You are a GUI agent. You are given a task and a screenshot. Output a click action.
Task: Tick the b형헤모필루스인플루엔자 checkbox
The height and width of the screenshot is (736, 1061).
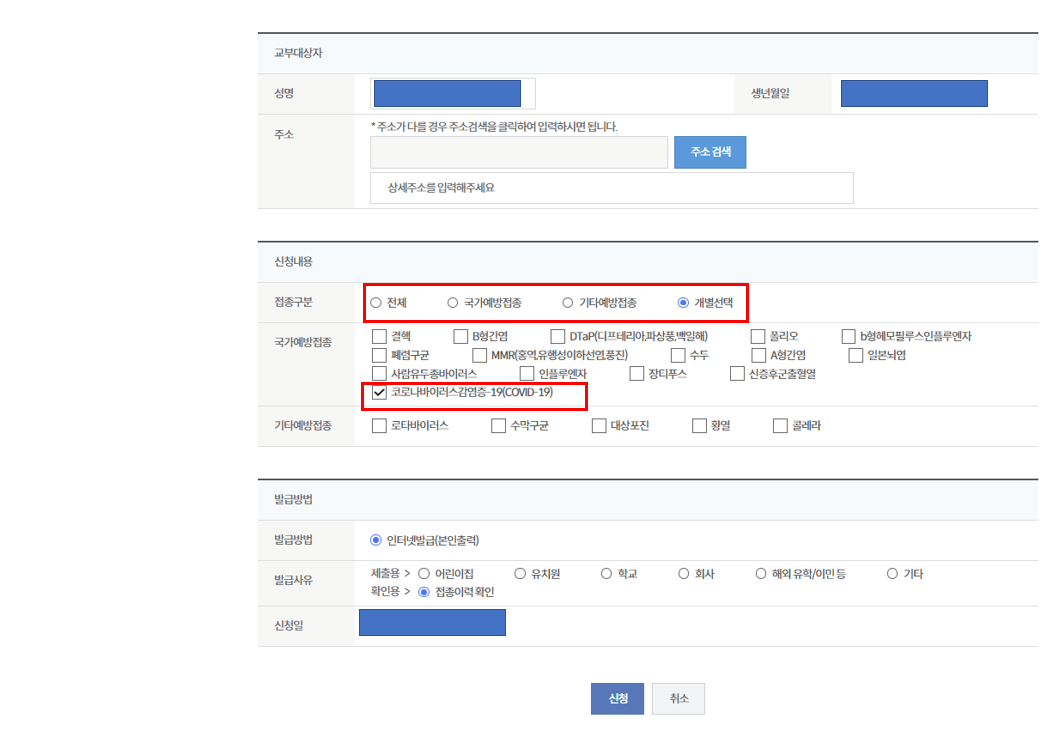tap(849, 336)
